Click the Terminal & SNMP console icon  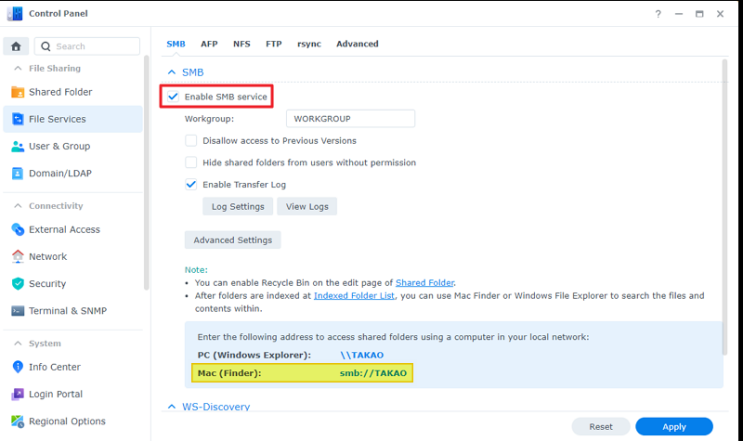pyautogui.click(x=18, y=311)
